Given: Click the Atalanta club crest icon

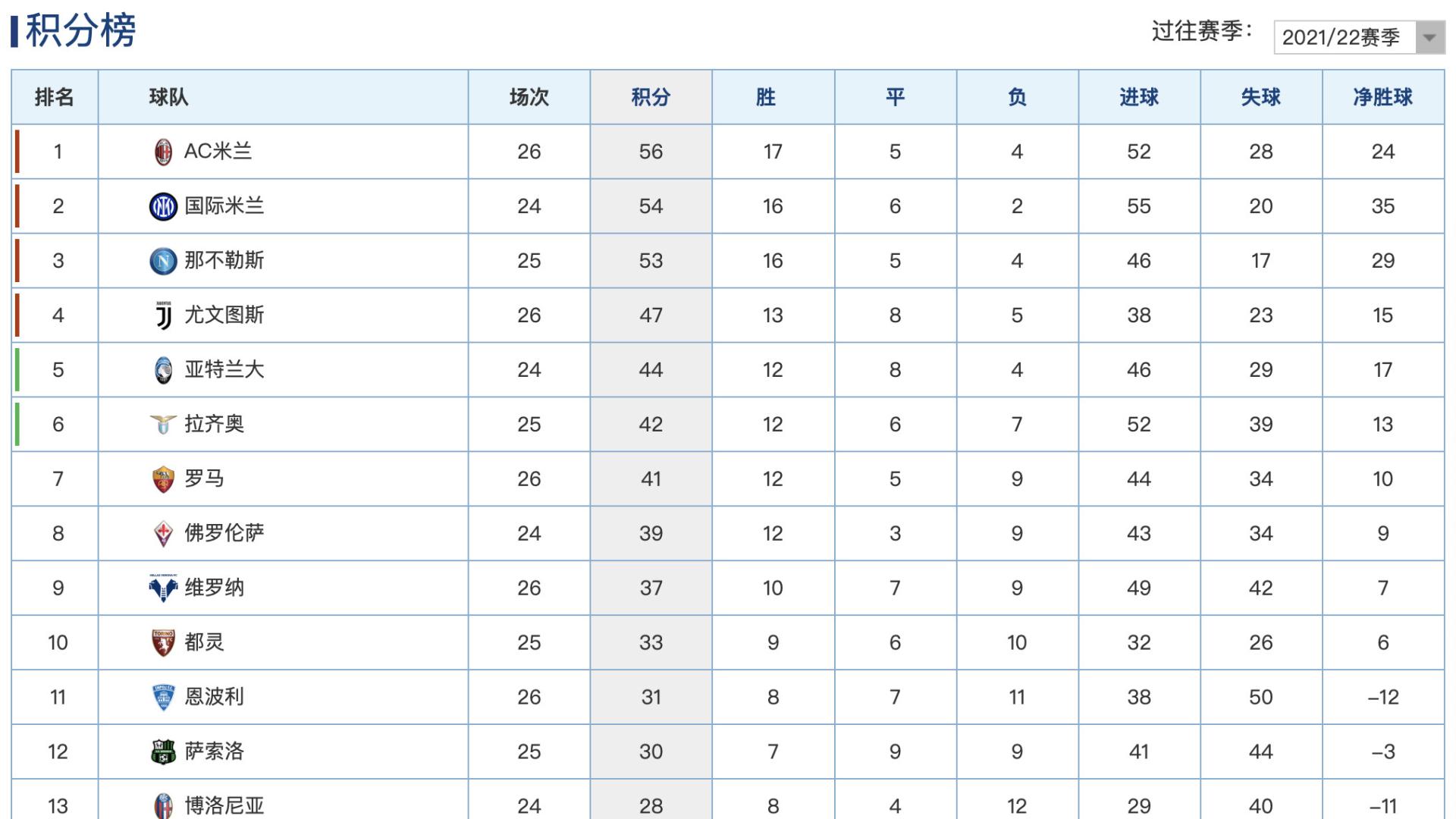Looking at the screenshot, I should tap(163, 370).
